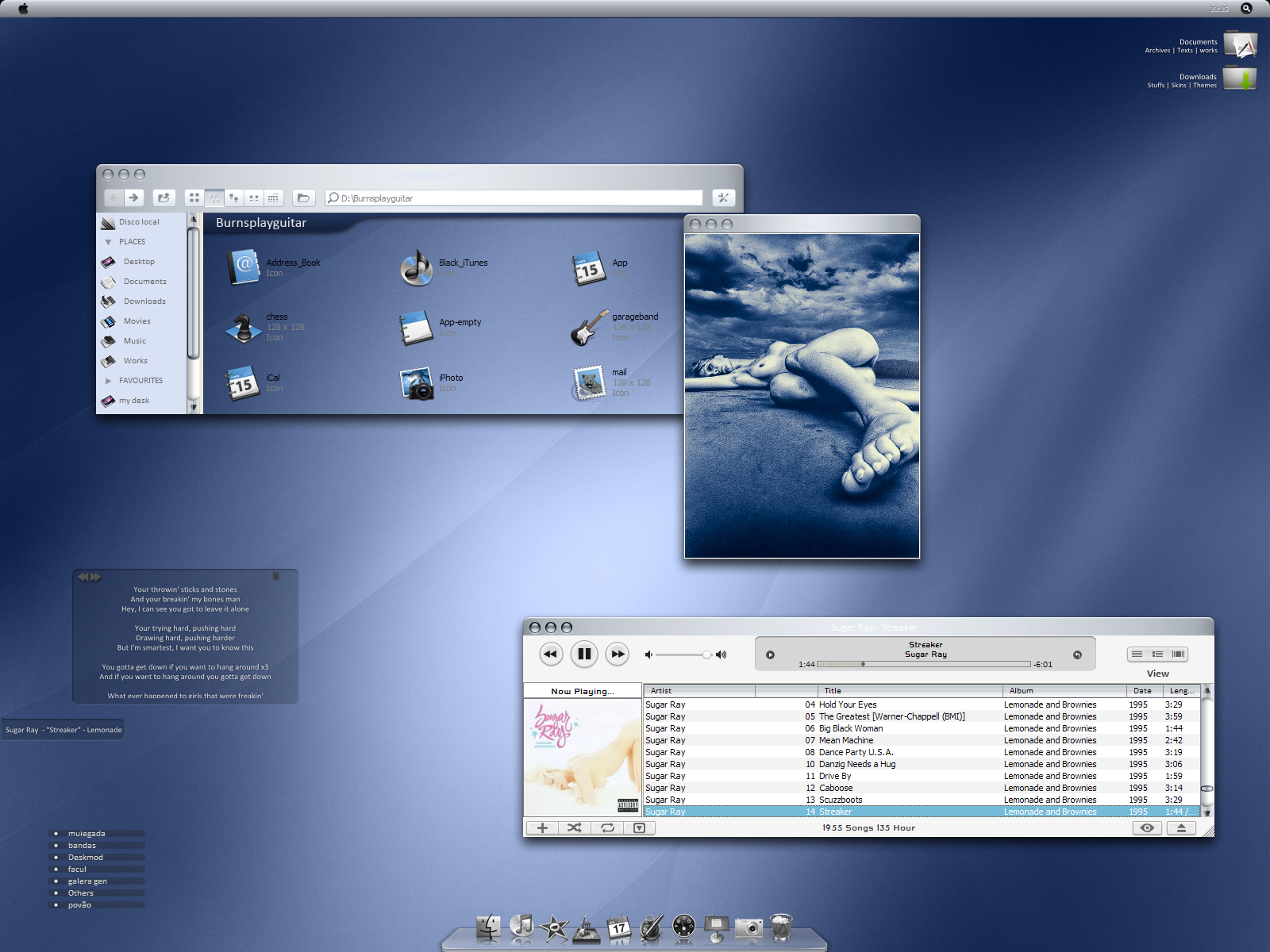The image size is (1270, 952).
Task: Open the Black_iTunes icon file
Action: (x=417, y=267)
